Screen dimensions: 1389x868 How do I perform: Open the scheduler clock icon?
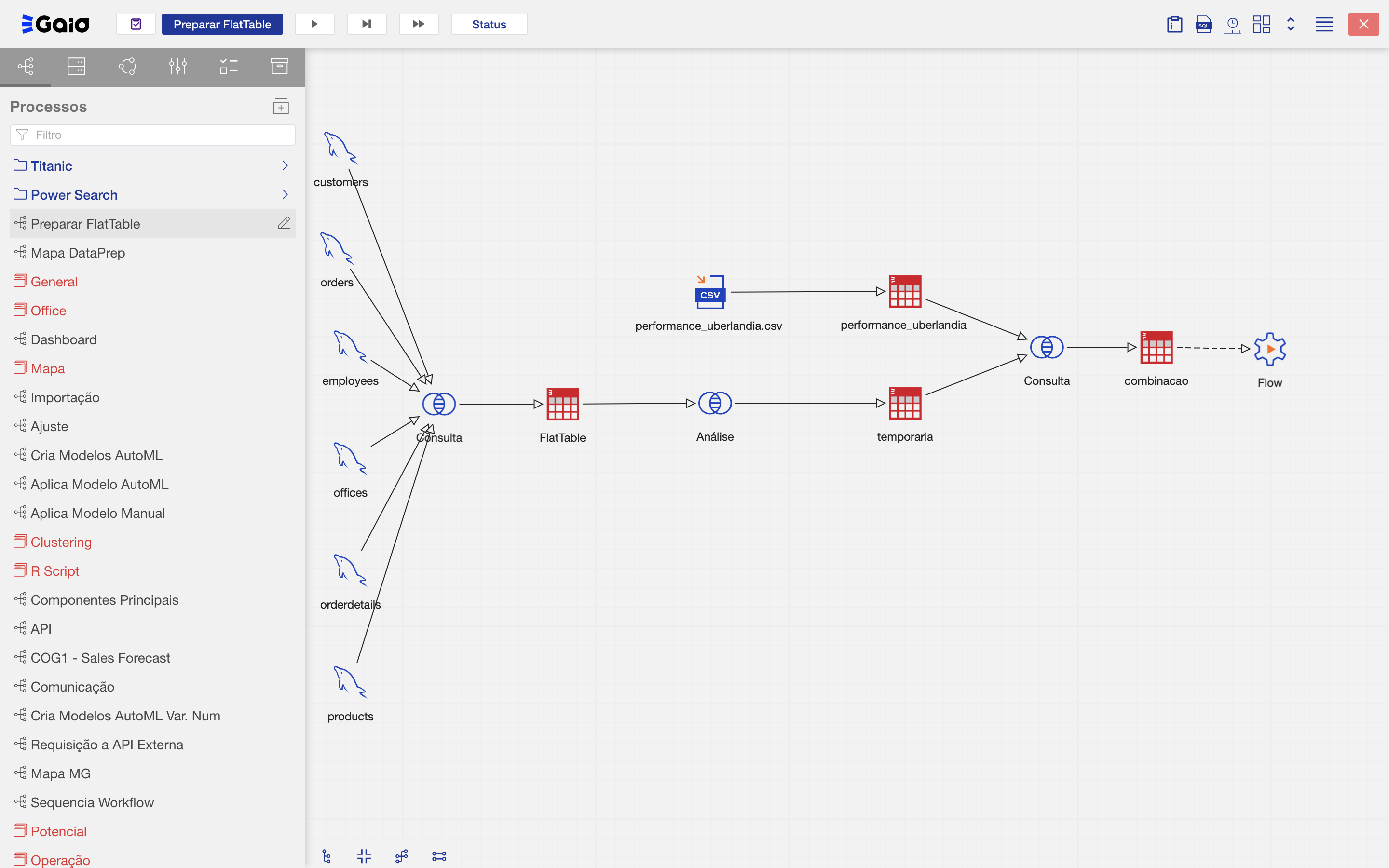point(1232,24)
